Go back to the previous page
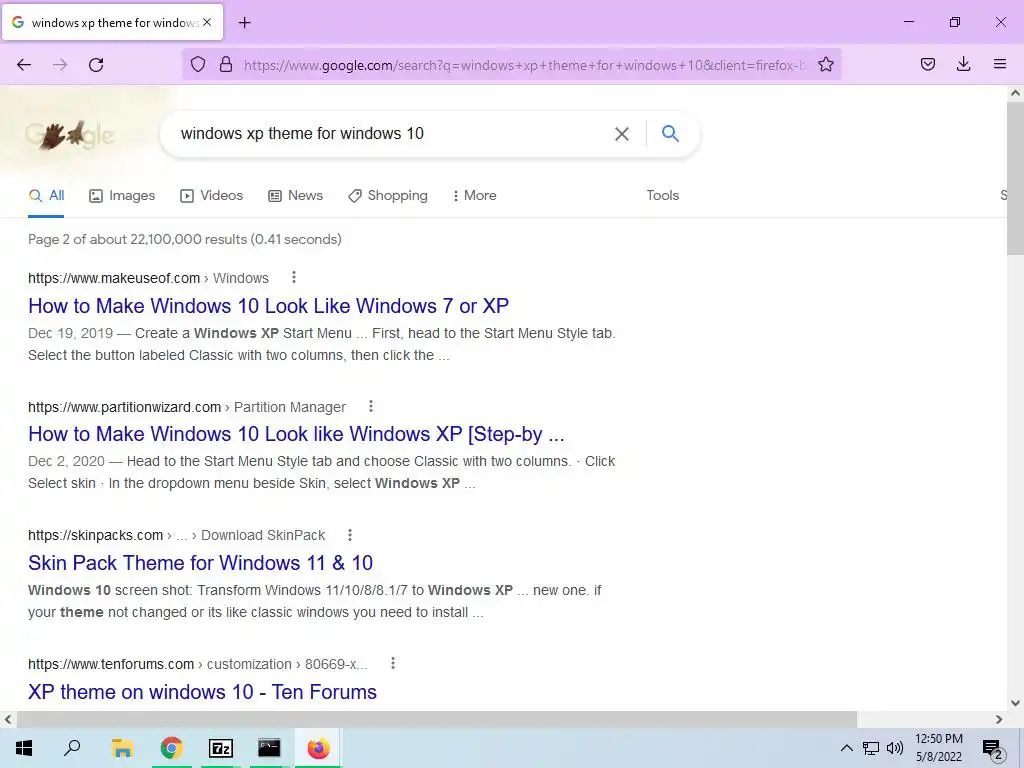 (x=24, y=65)
